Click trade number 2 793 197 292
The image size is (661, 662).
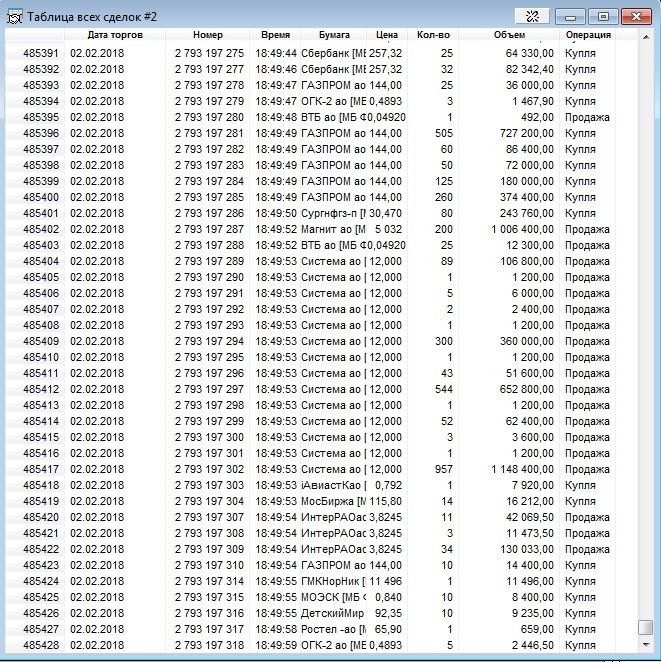coord(209,310)
